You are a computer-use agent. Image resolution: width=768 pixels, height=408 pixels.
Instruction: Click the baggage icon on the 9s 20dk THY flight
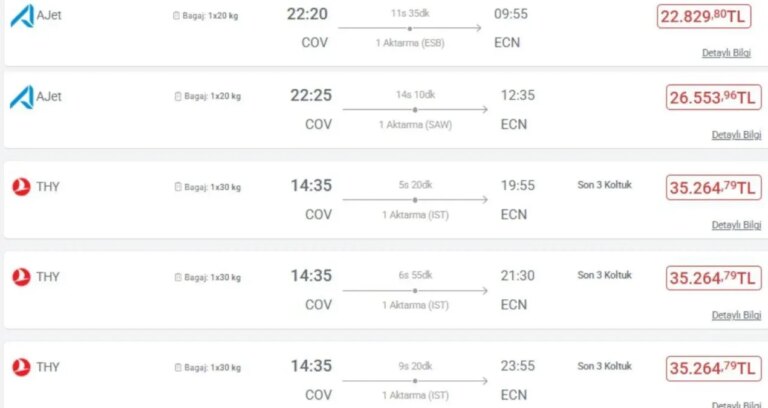click(178, 367)
